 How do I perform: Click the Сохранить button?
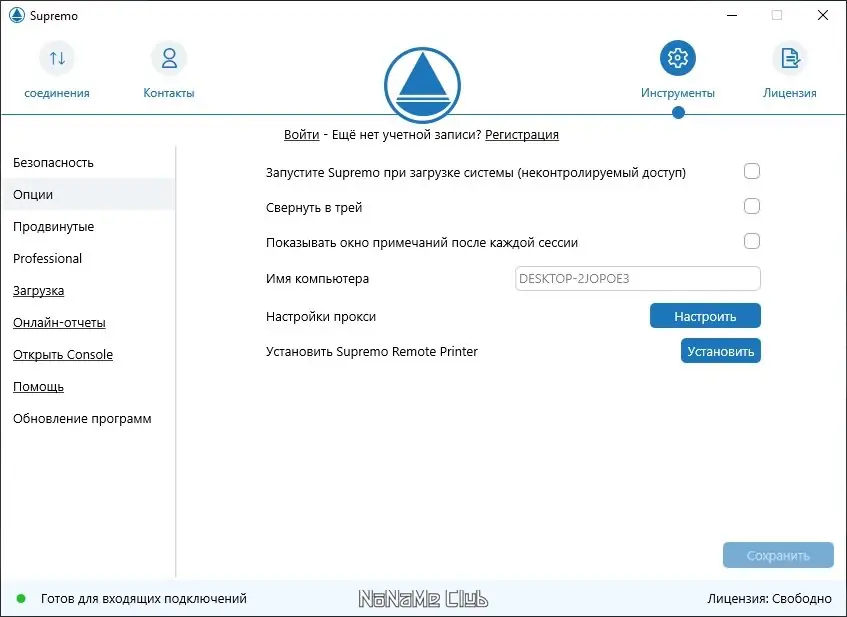(x=778, y=555)
